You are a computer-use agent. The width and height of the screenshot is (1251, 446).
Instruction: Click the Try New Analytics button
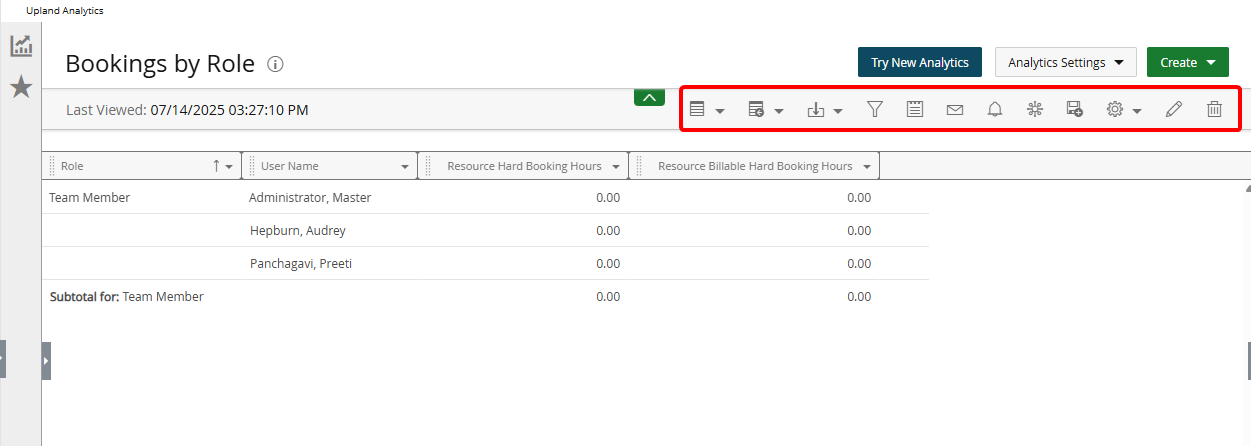click(919, 62)
